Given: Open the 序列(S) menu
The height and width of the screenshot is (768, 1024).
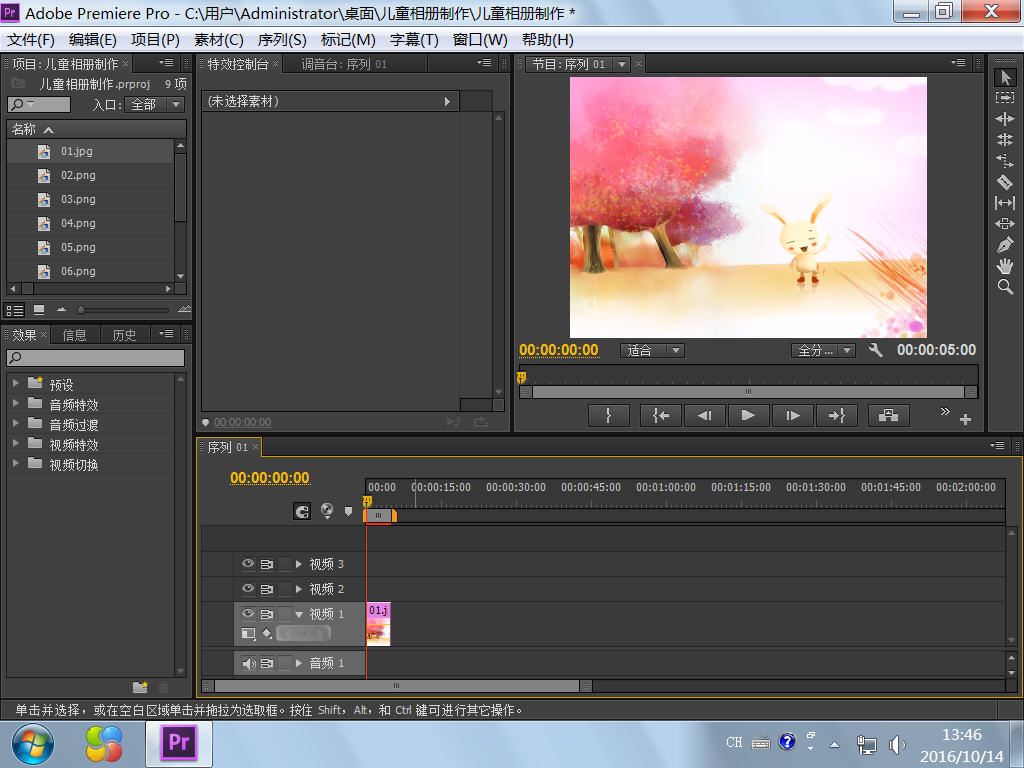Looking at the screenshot, I should [x=281, y=40].
